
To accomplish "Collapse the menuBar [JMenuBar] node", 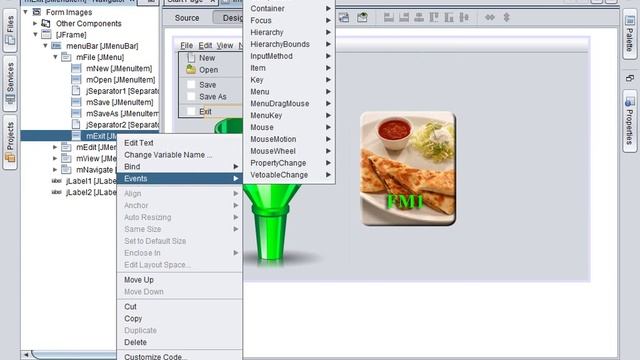I will point(45,46).
